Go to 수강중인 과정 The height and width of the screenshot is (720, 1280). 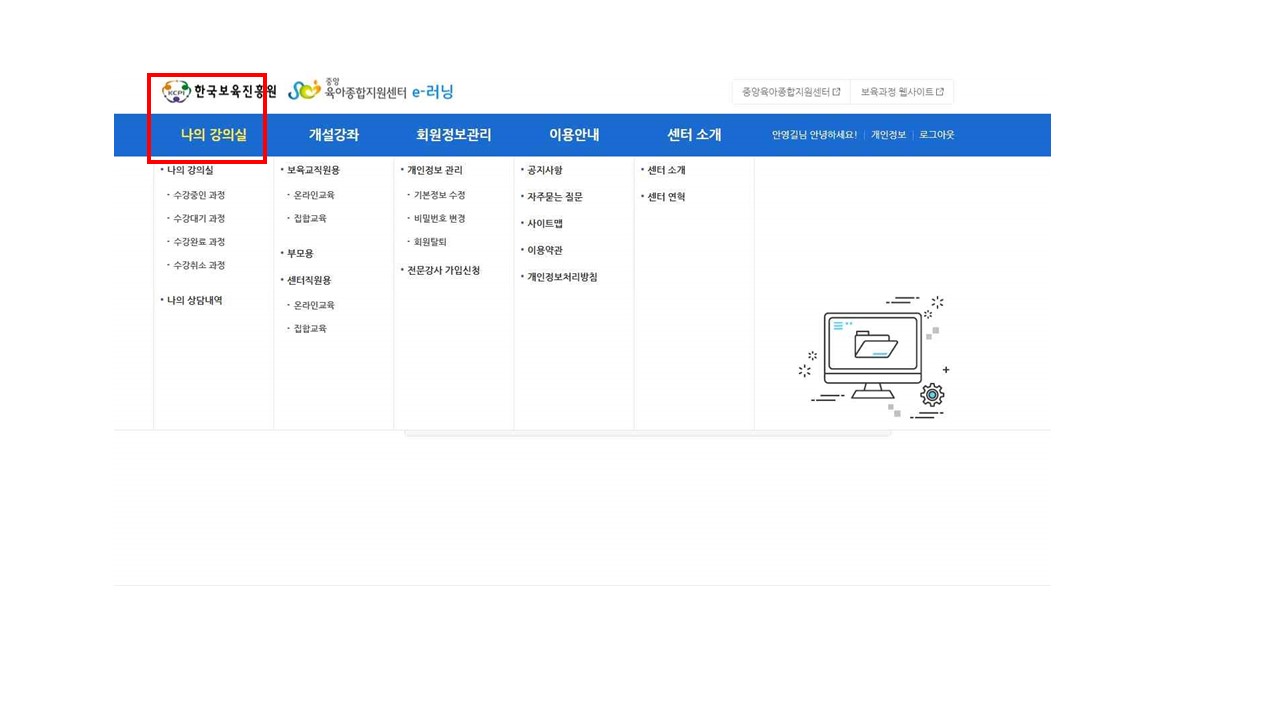198,195
